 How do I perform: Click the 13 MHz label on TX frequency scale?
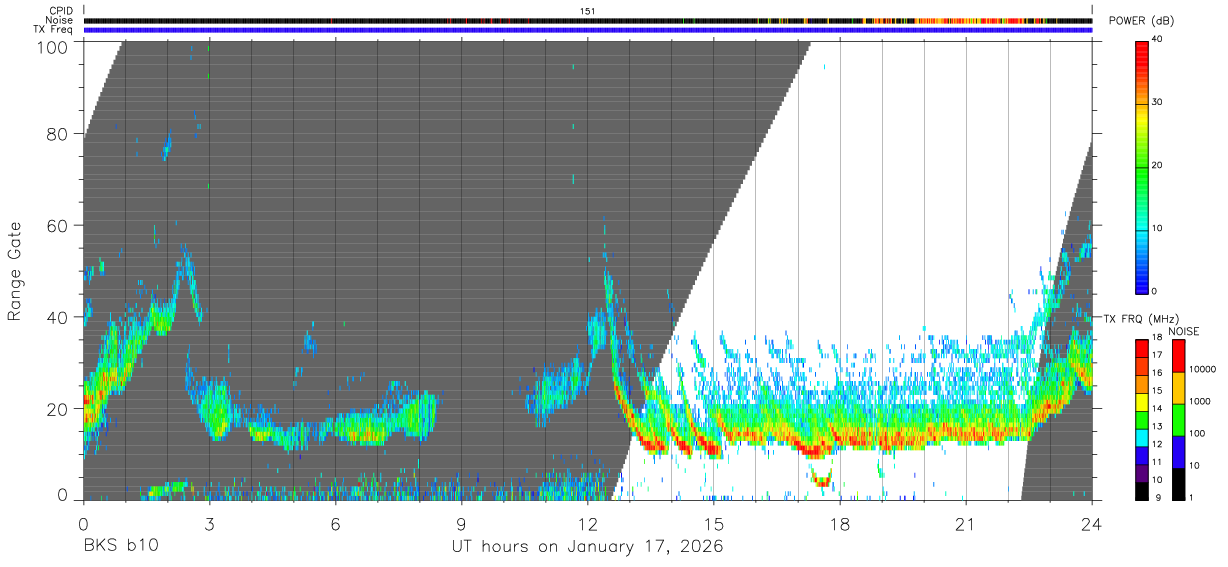coord(1157,427)
